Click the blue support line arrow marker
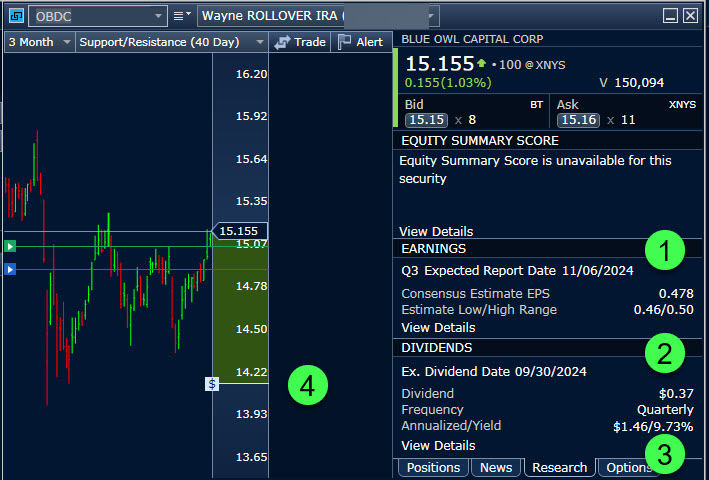Viewport: 709px width, 480px height. pos(11,269)
